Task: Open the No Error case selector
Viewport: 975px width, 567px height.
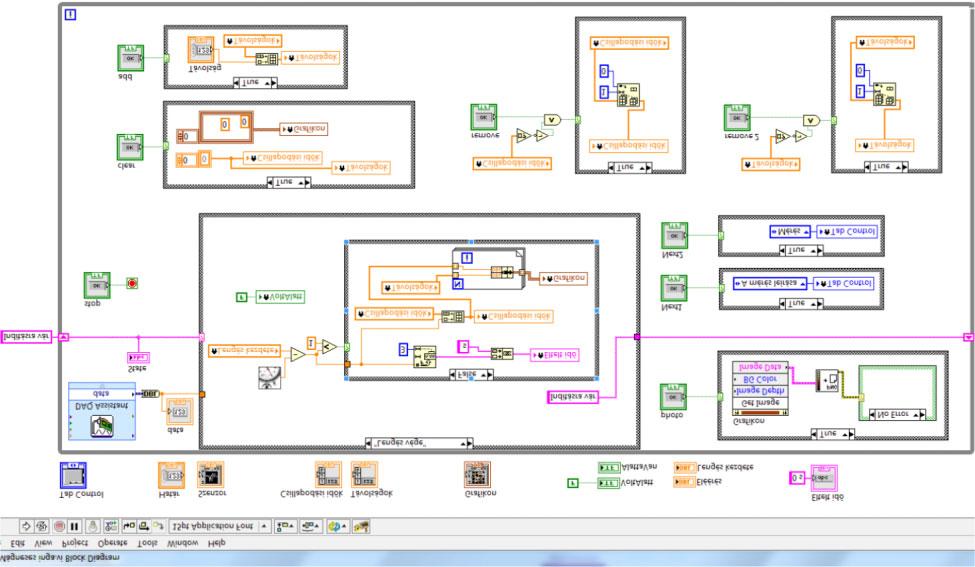Action: pyautogui.click(x=897, y=414)
